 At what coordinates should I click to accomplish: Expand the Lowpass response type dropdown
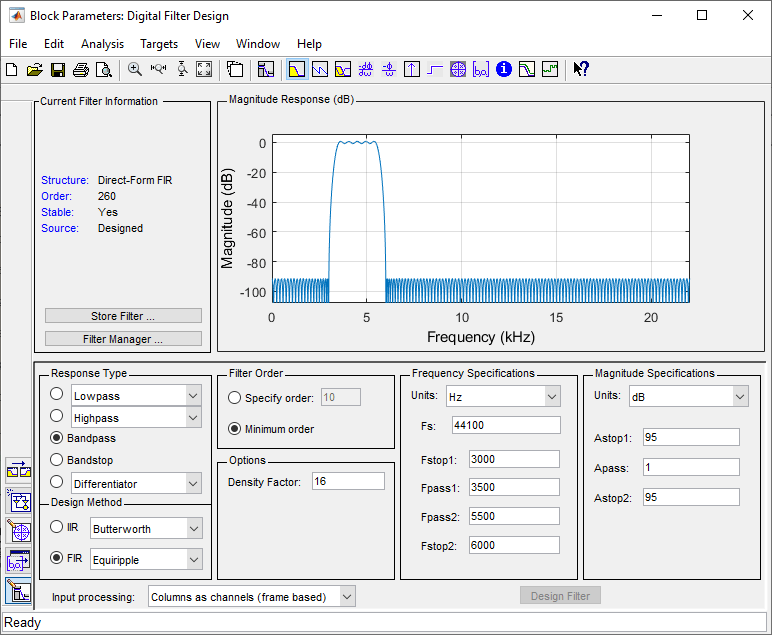coord(193,396)
